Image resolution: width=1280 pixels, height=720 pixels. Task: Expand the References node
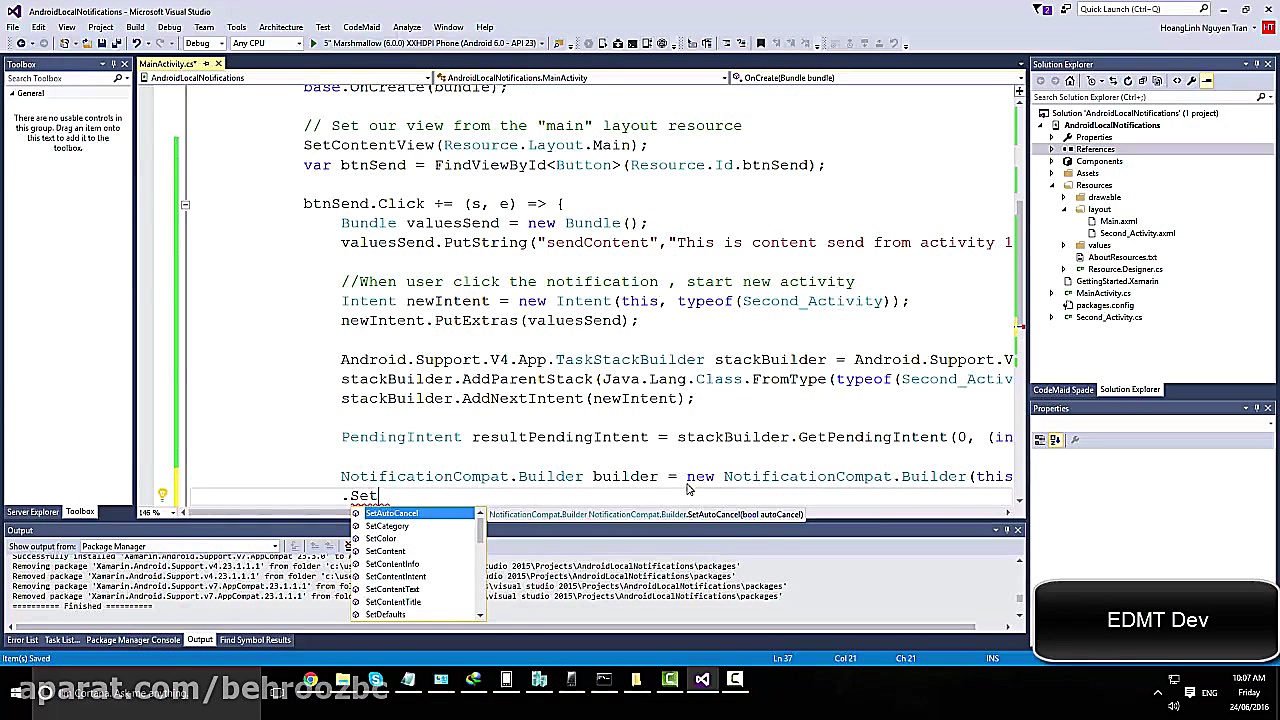tap(1052, 149)
